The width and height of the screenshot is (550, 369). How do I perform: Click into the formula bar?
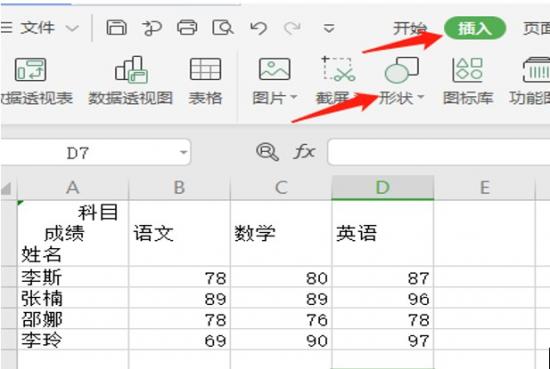438,152
